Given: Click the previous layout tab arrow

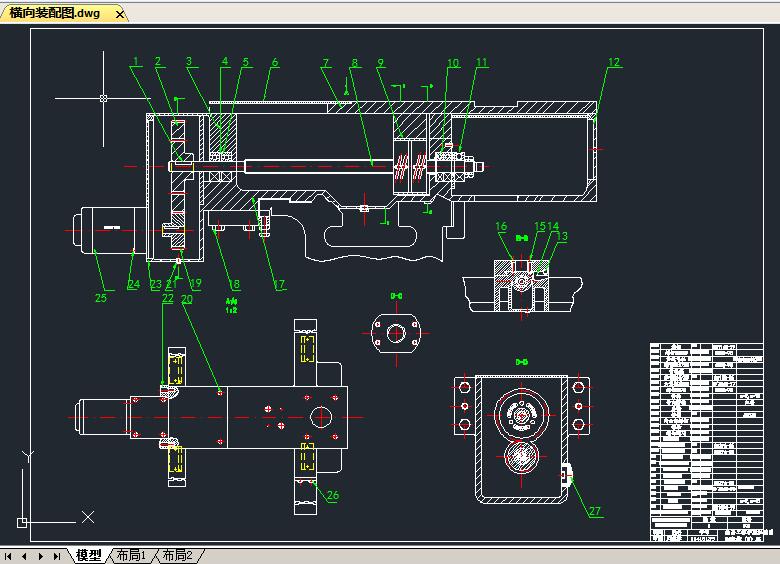Looking at the screenshot, I should [x=24, y=556].
